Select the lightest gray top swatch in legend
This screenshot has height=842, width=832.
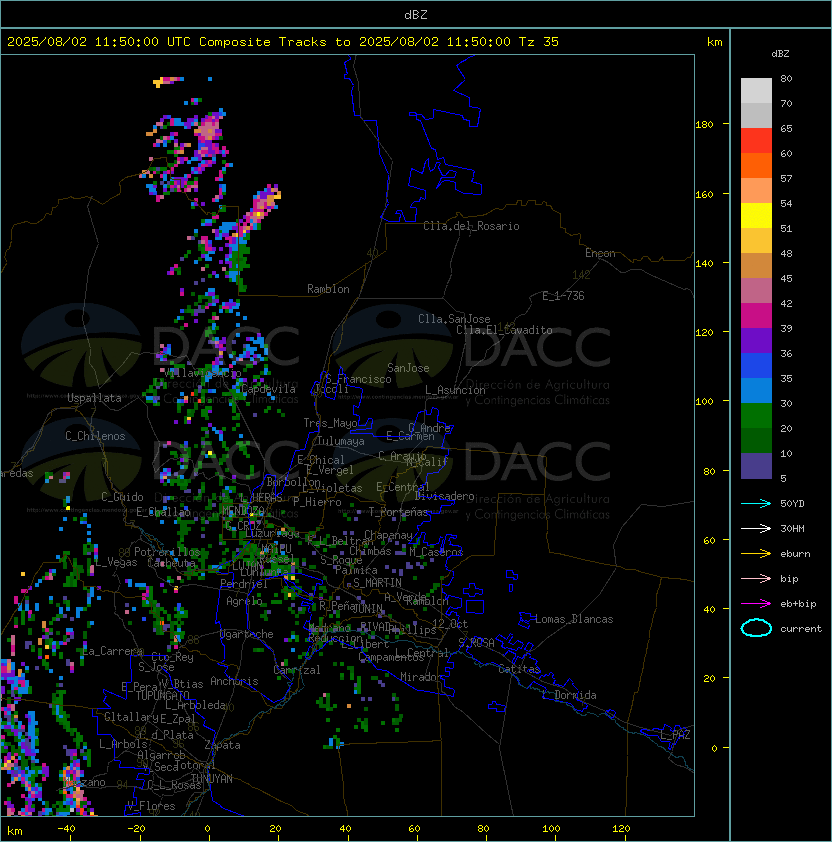click(756, 91)
